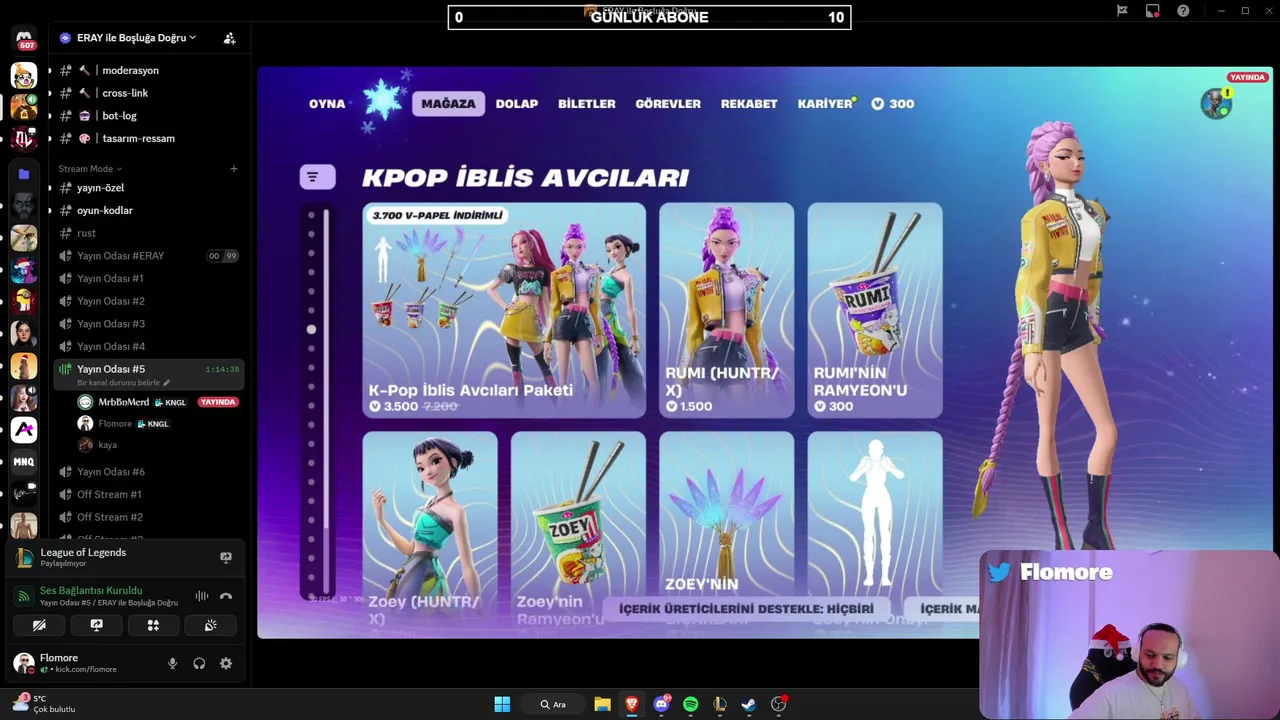Viewport: 1280px width, 720px height.
Task: Open Steam from the taskbar
Action: (x=748, y=704)
